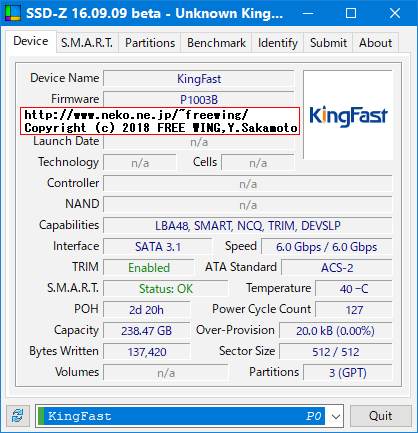
Task: Open the Benchmark tab
Action: pos(216,43)
